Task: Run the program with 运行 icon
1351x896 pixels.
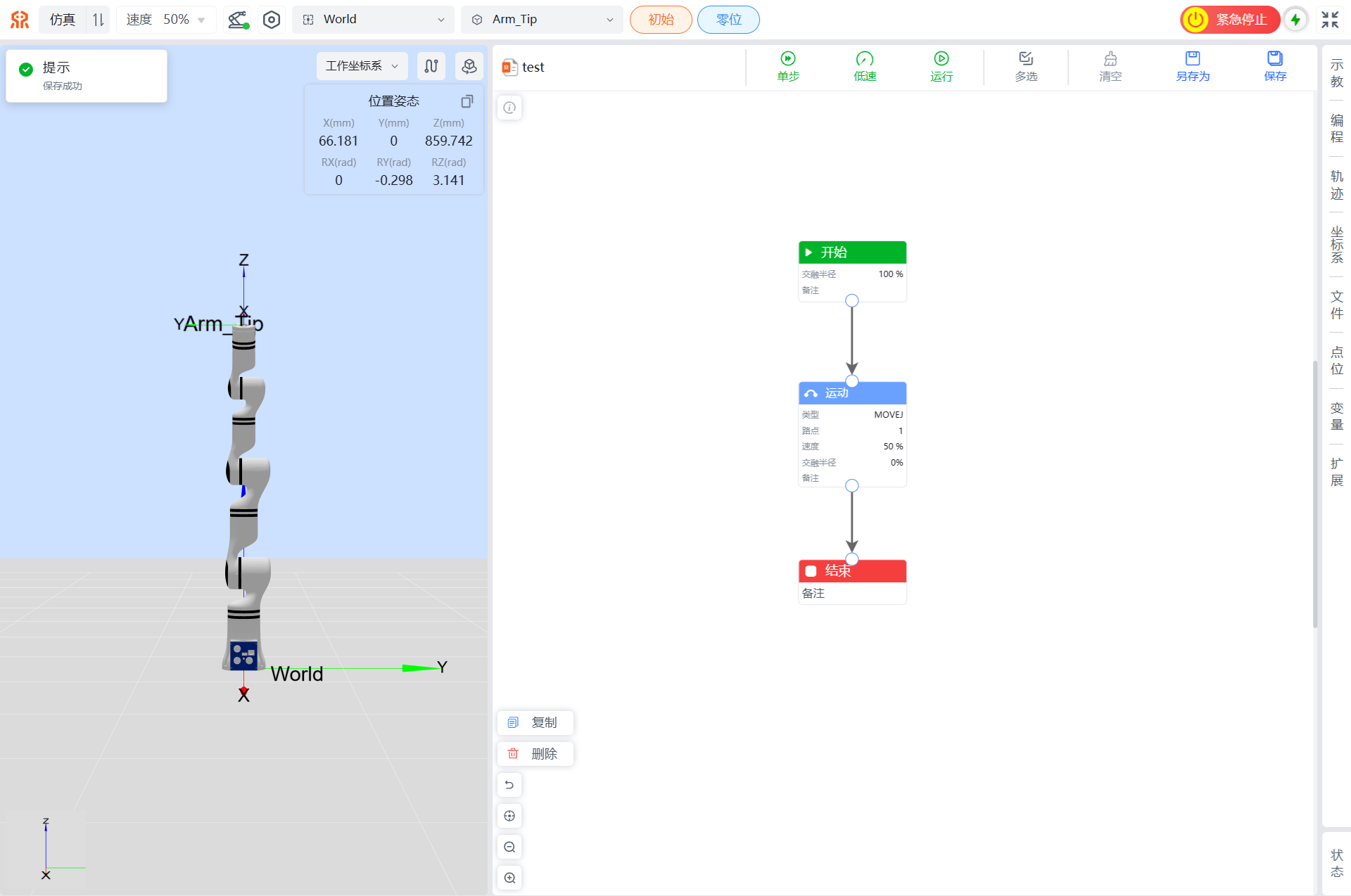Action: 941,59
